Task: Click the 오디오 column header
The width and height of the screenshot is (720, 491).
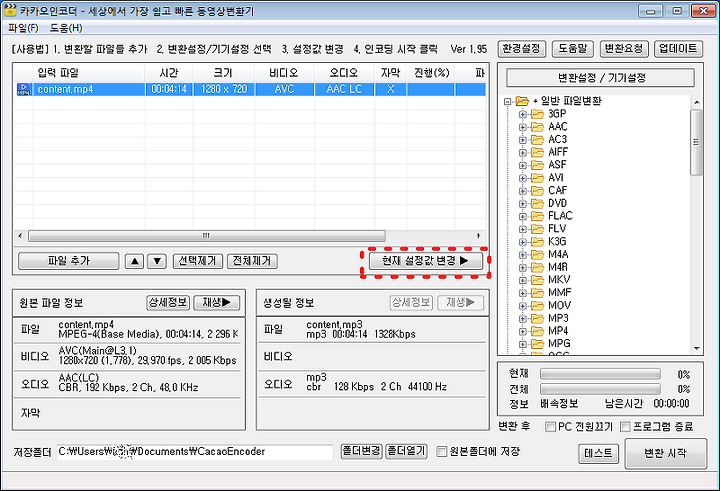Action: (x=344, y=73)
